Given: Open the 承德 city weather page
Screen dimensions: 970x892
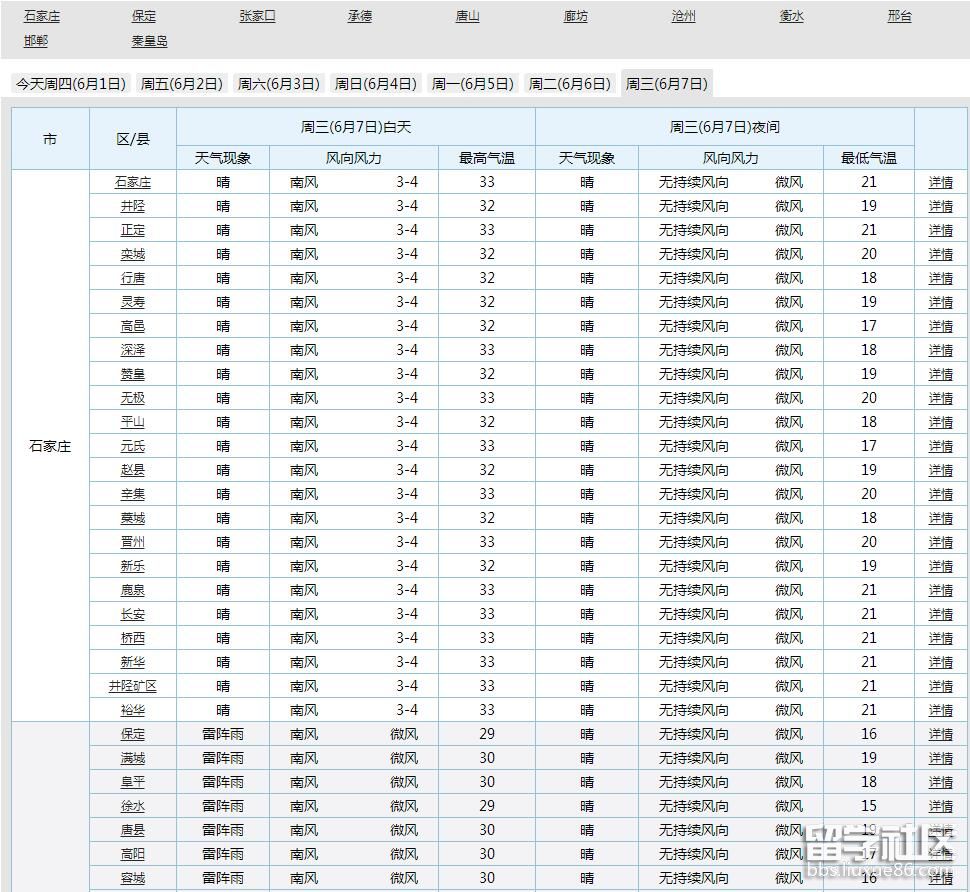Looking at the screenshot, I should (359, 17).
